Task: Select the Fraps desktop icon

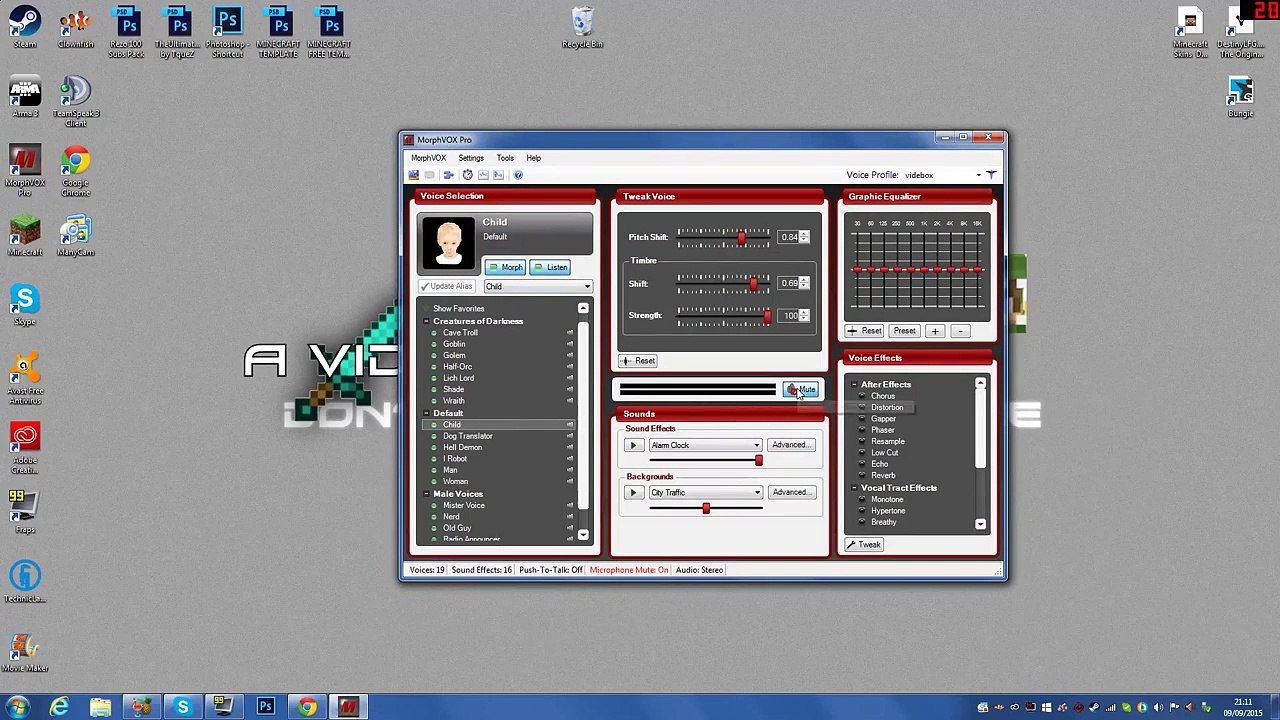Action: click(x=25, y=514)
